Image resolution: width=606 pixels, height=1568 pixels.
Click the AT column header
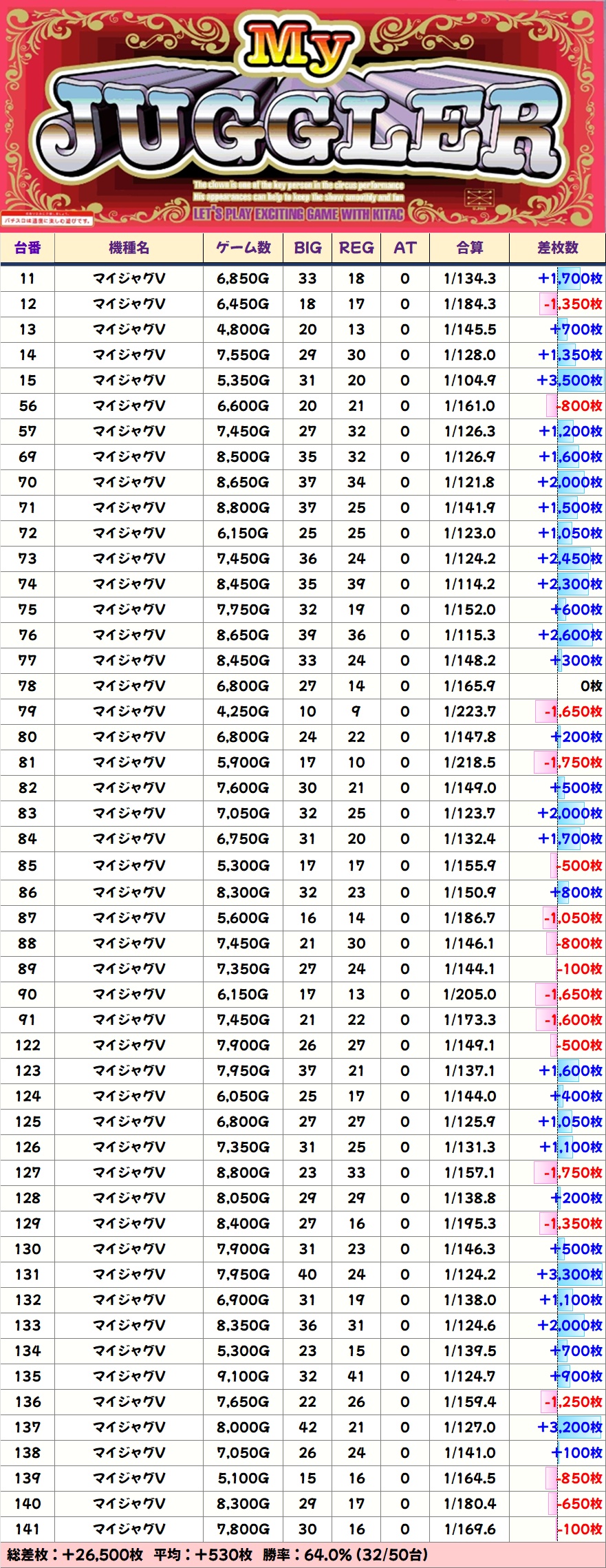click(x=404, y=248)
